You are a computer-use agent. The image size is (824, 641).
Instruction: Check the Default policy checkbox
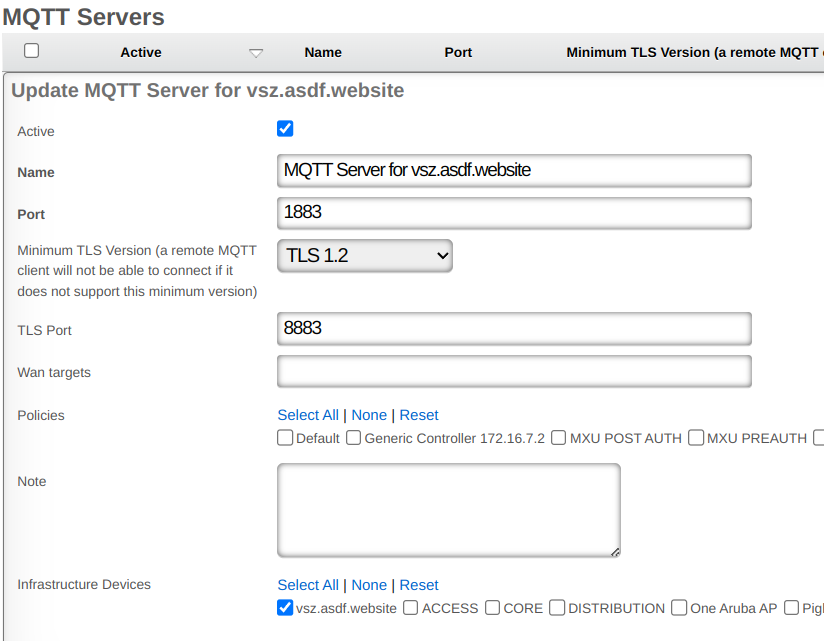pos(285,438)
